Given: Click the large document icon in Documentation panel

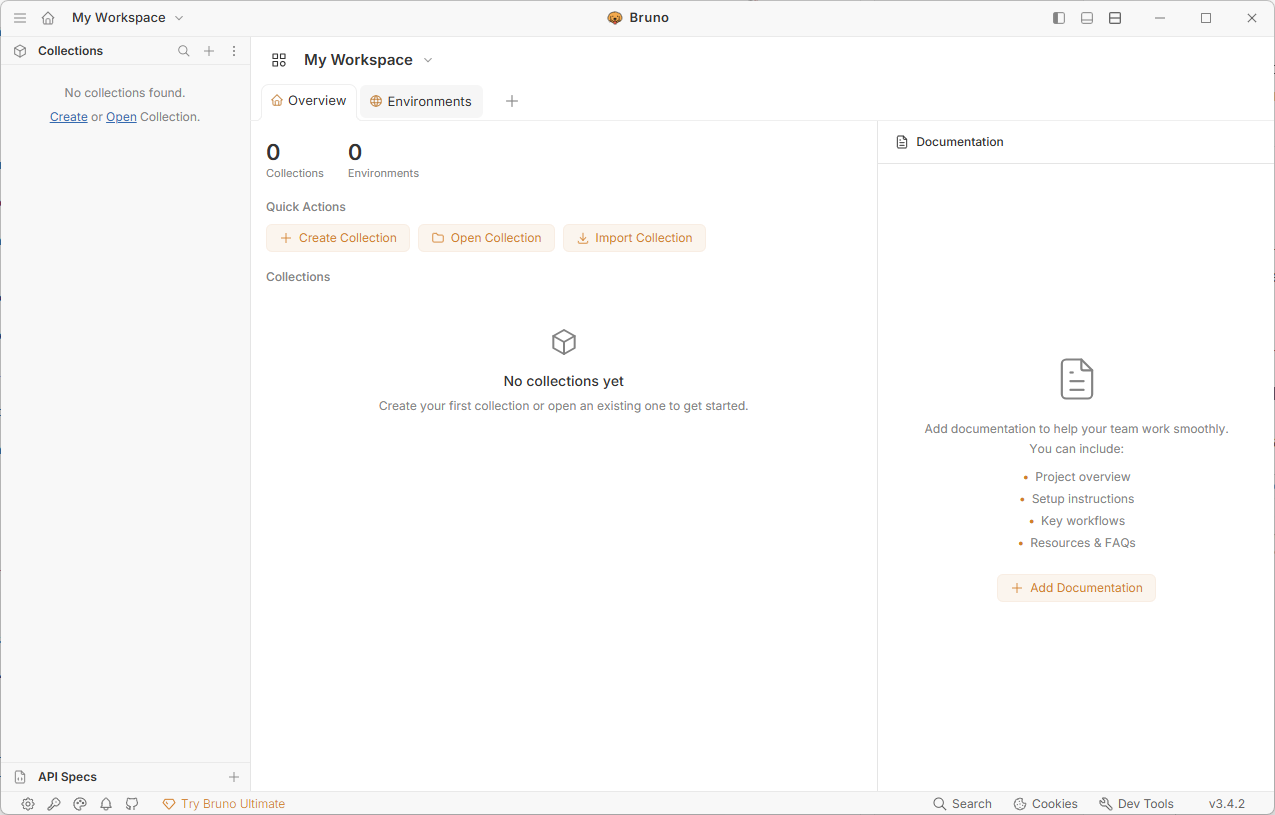Looking at the screenshot, I should click(1077, 379).
